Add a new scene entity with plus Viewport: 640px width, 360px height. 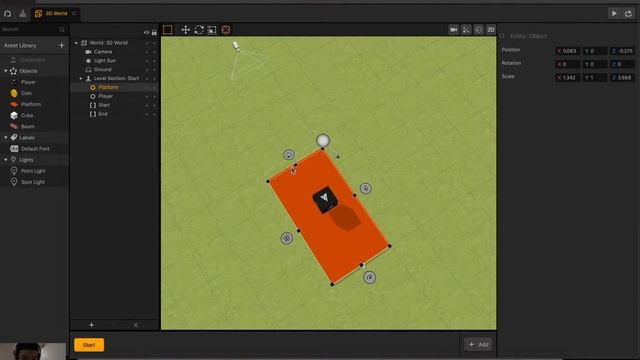click(91, 325)
